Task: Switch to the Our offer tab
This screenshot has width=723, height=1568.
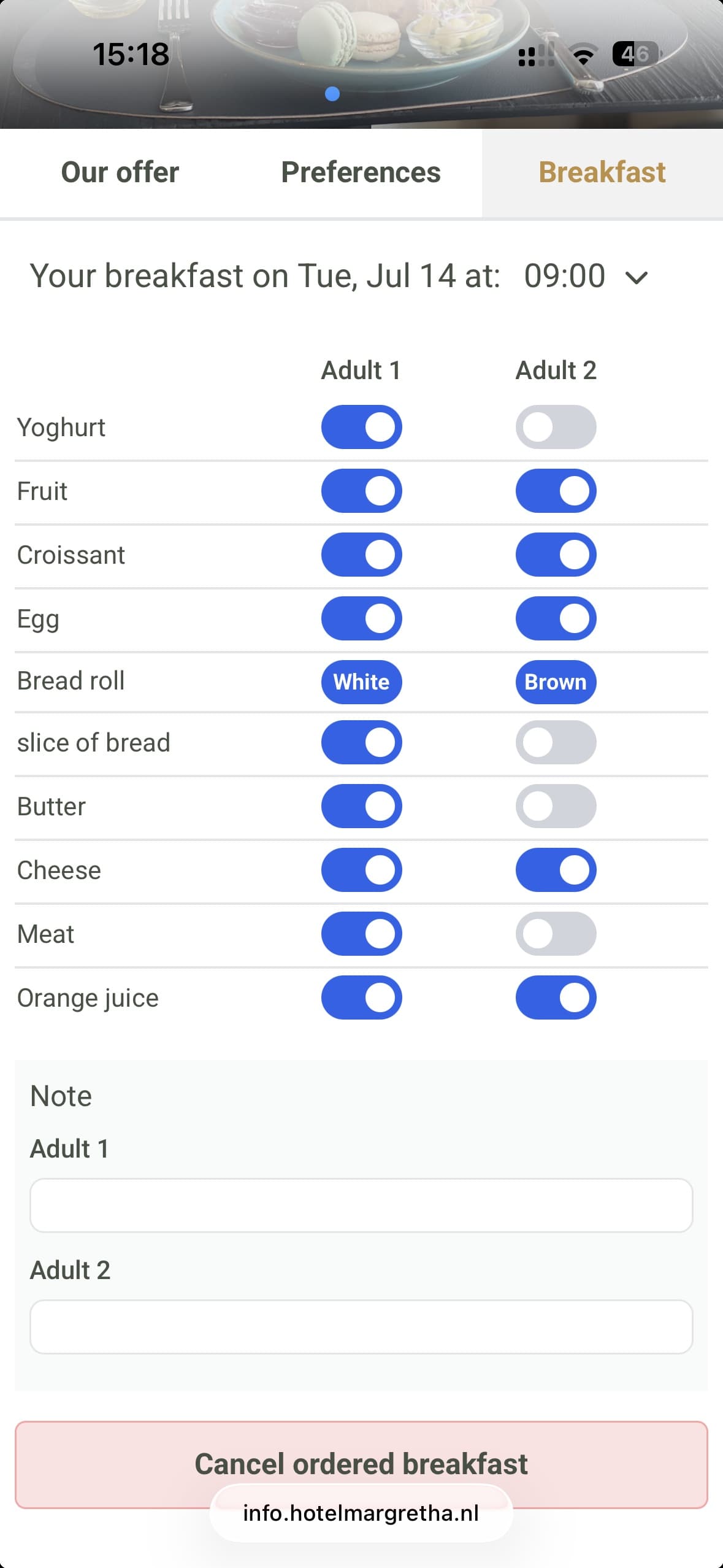Action: [120, 172]
